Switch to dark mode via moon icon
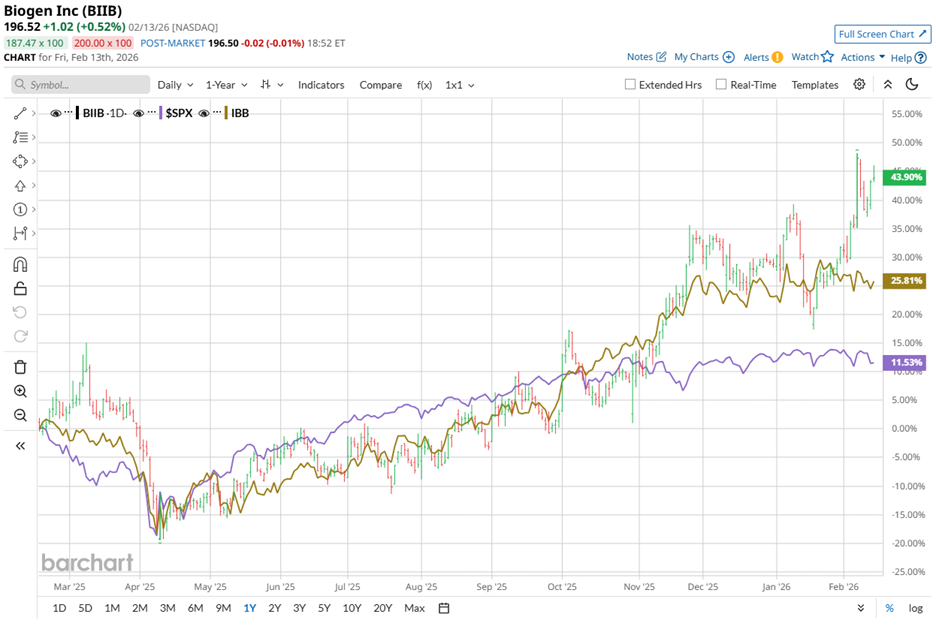Image resolution: width=936 pixels, height=629 pixels. click(x=911, y=85)
